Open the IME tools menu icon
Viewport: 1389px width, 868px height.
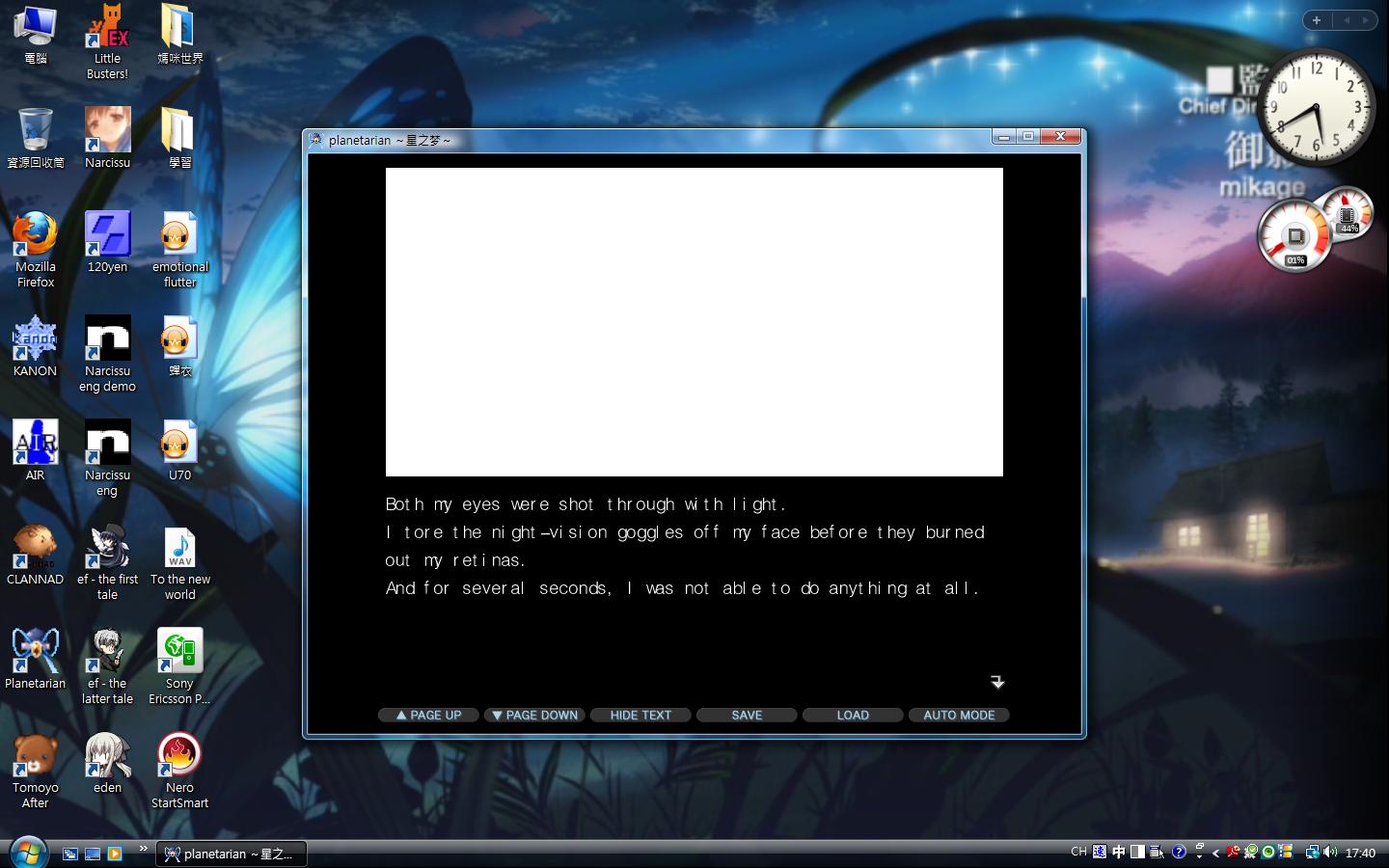coord(1157,852)
